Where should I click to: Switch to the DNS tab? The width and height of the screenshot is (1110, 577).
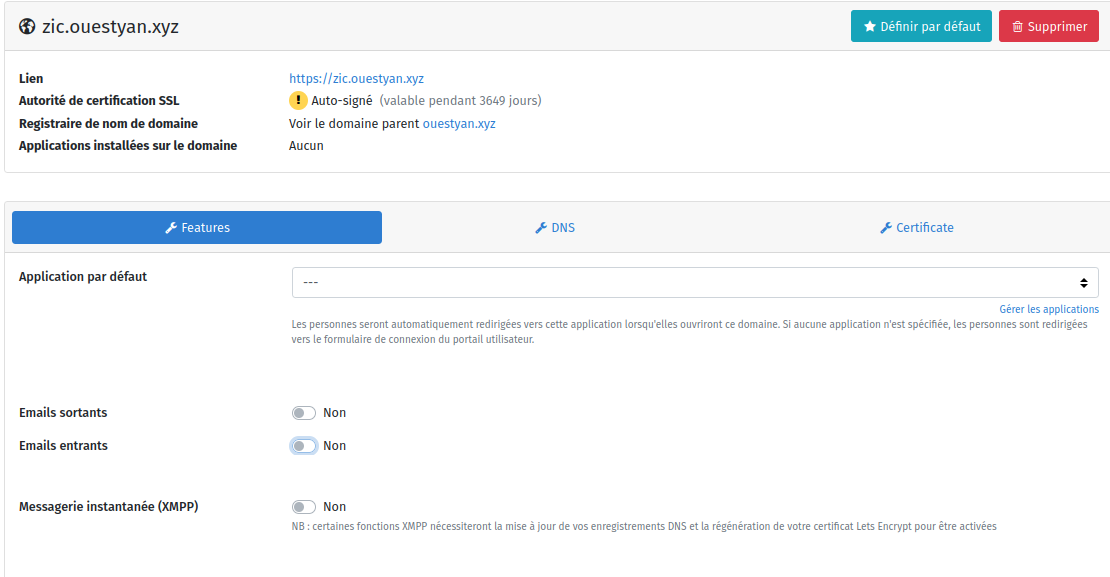pyautogui.click(x=555, y=228)
